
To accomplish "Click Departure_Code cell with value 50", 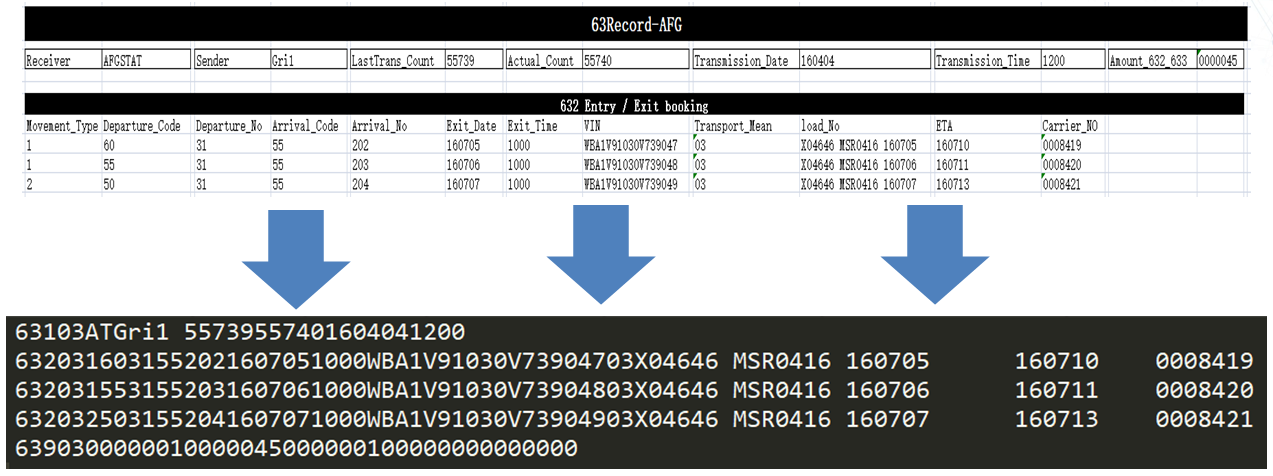I will (147, 184).
